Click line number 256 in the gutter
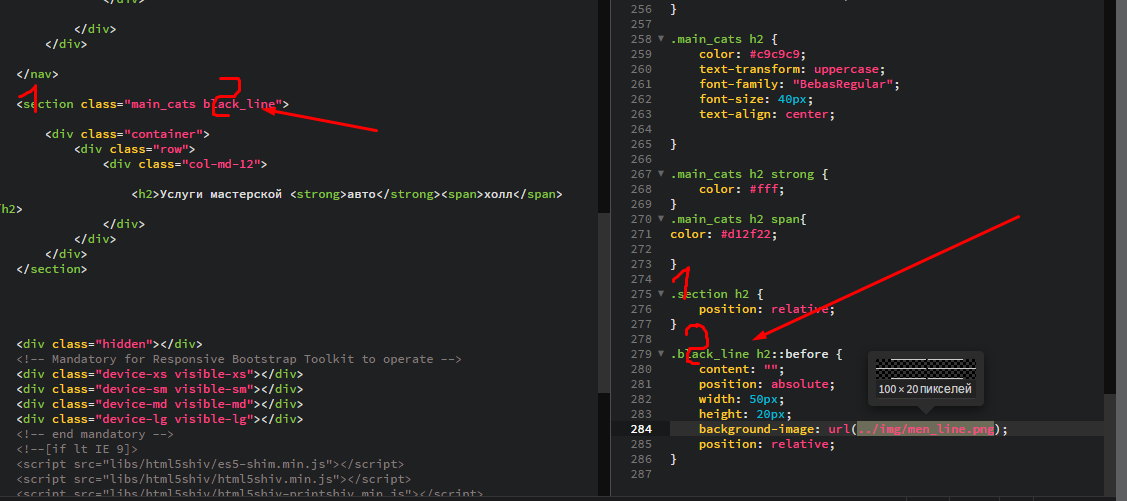1127x501 pixels. (641, 9)
